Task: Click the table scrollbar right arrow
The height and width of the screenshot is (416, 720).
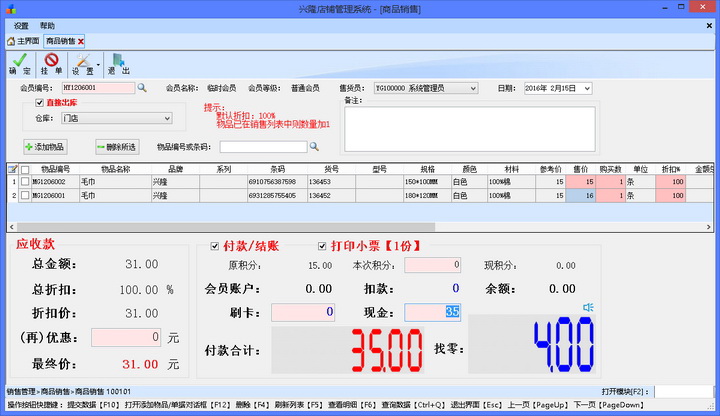Action: click(x=709, y=227)
